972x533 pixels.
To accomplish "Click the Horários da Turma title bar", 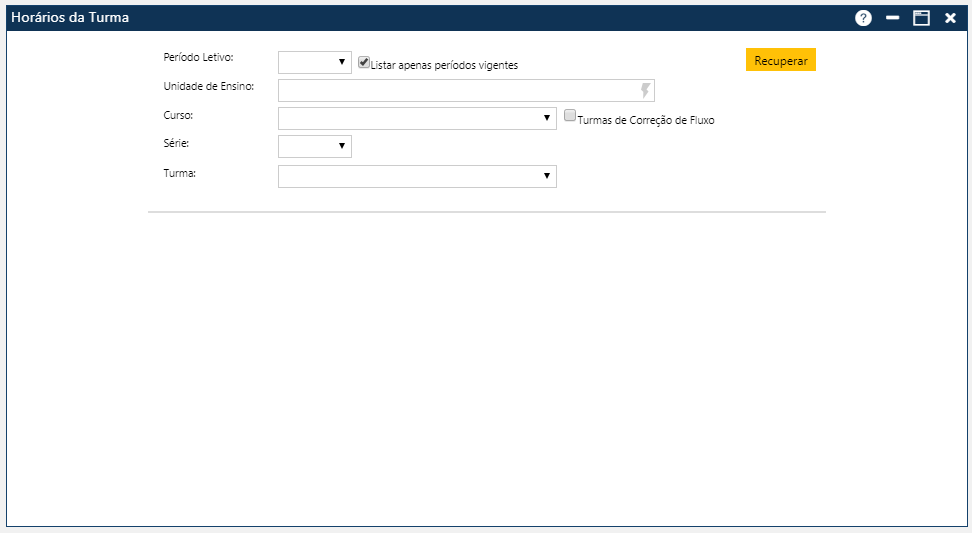I will coord(400,18).
